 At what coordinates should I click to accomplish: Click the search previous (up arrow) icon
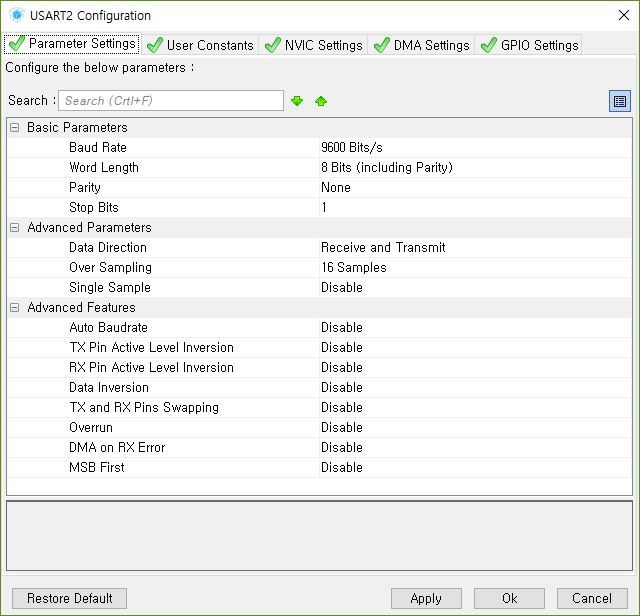tap(321, 101)
